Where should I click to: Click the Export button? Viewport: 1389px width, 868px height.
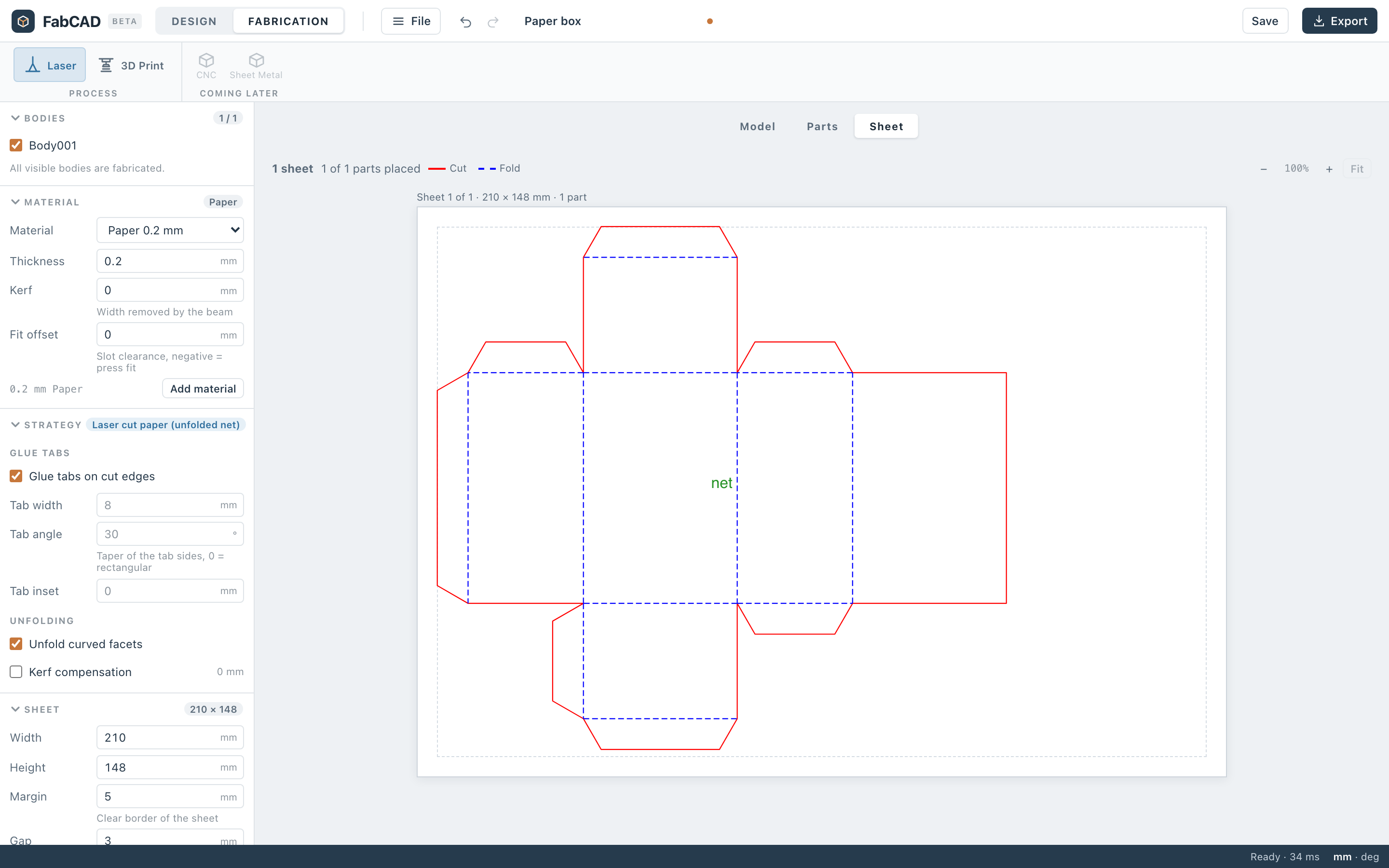1339,21
